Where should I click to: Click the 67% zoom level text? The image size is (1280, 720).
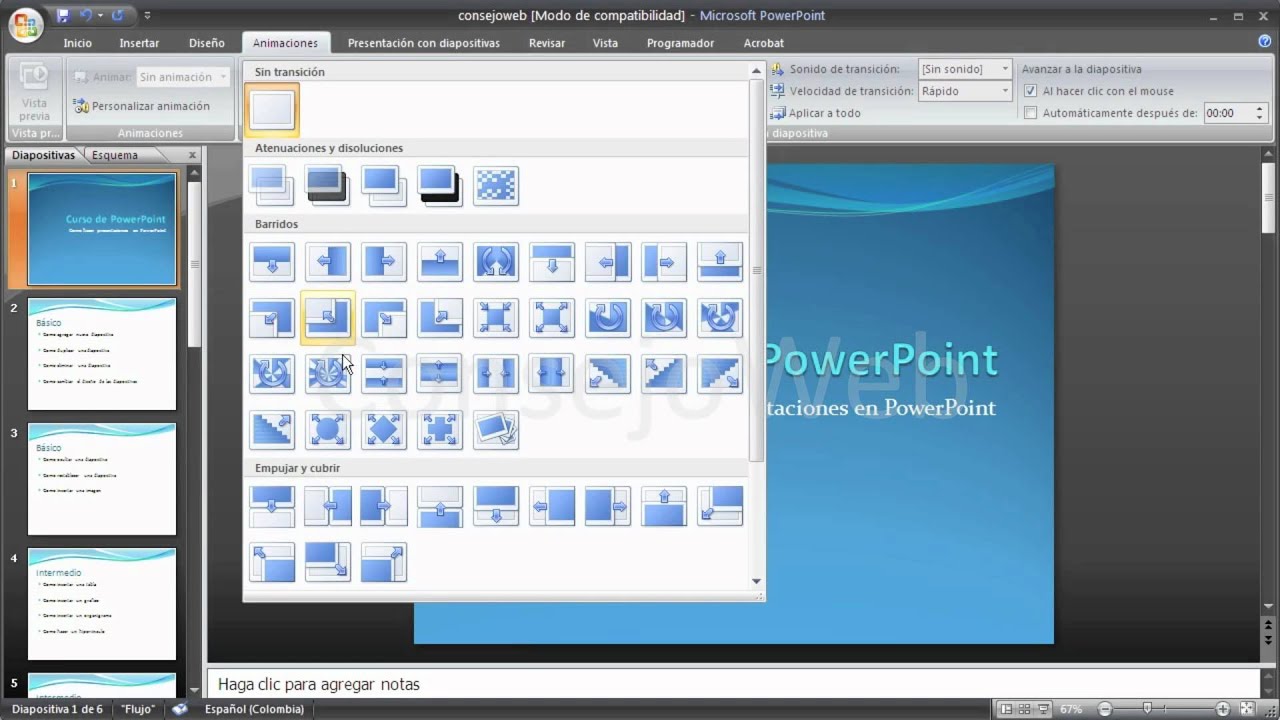1071,709
